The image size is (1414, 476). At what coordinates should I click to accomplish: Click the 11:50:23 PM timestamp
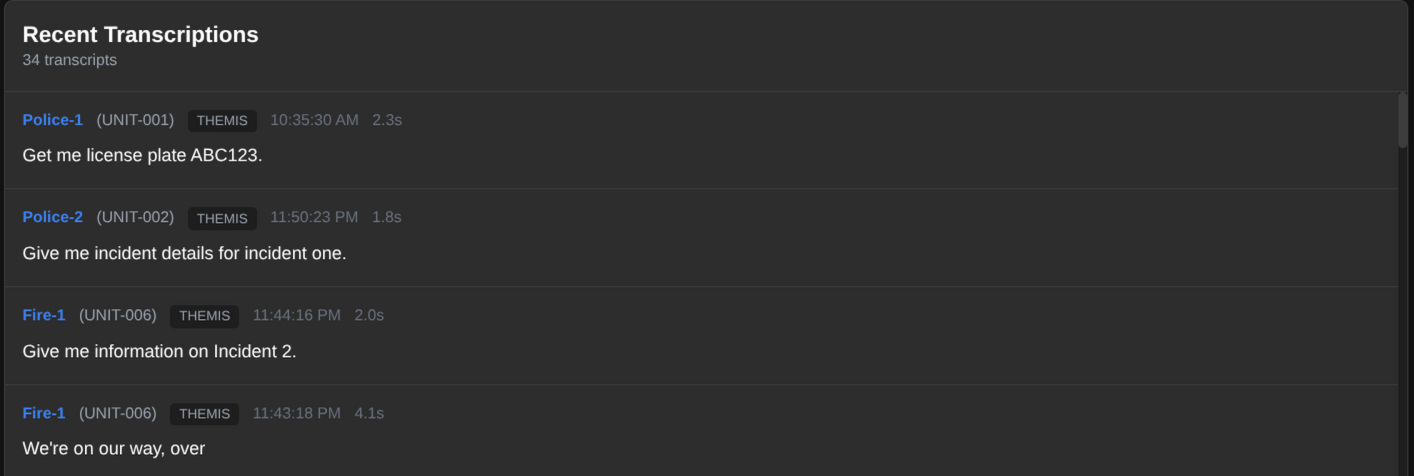coord(314,217)
